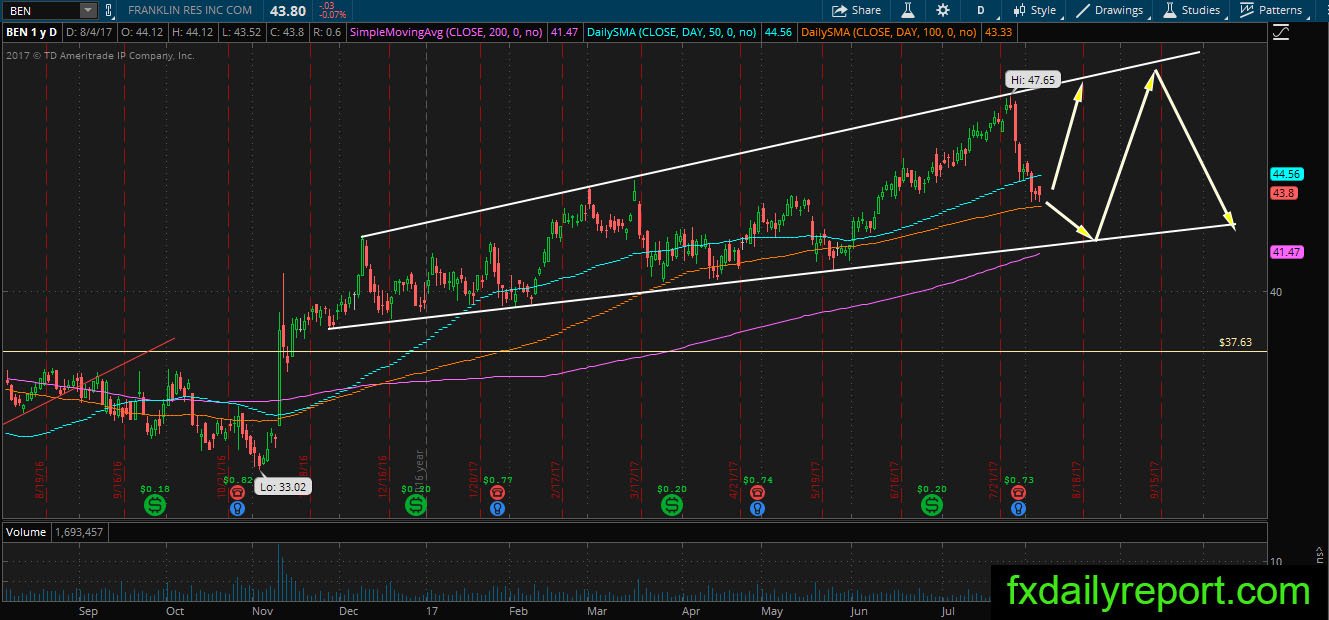Click the $0.82 earnings phone icon
Screen dimensions: 1329x620
point(237,492)
